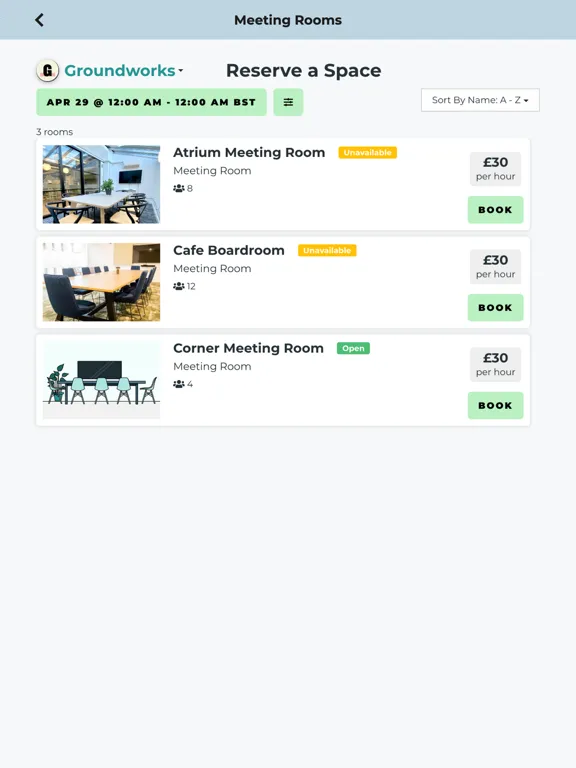The image size is (576, 768).
Task: Click capacity people icon for Cafe Boardroom
Action: (x=179, y=286)
